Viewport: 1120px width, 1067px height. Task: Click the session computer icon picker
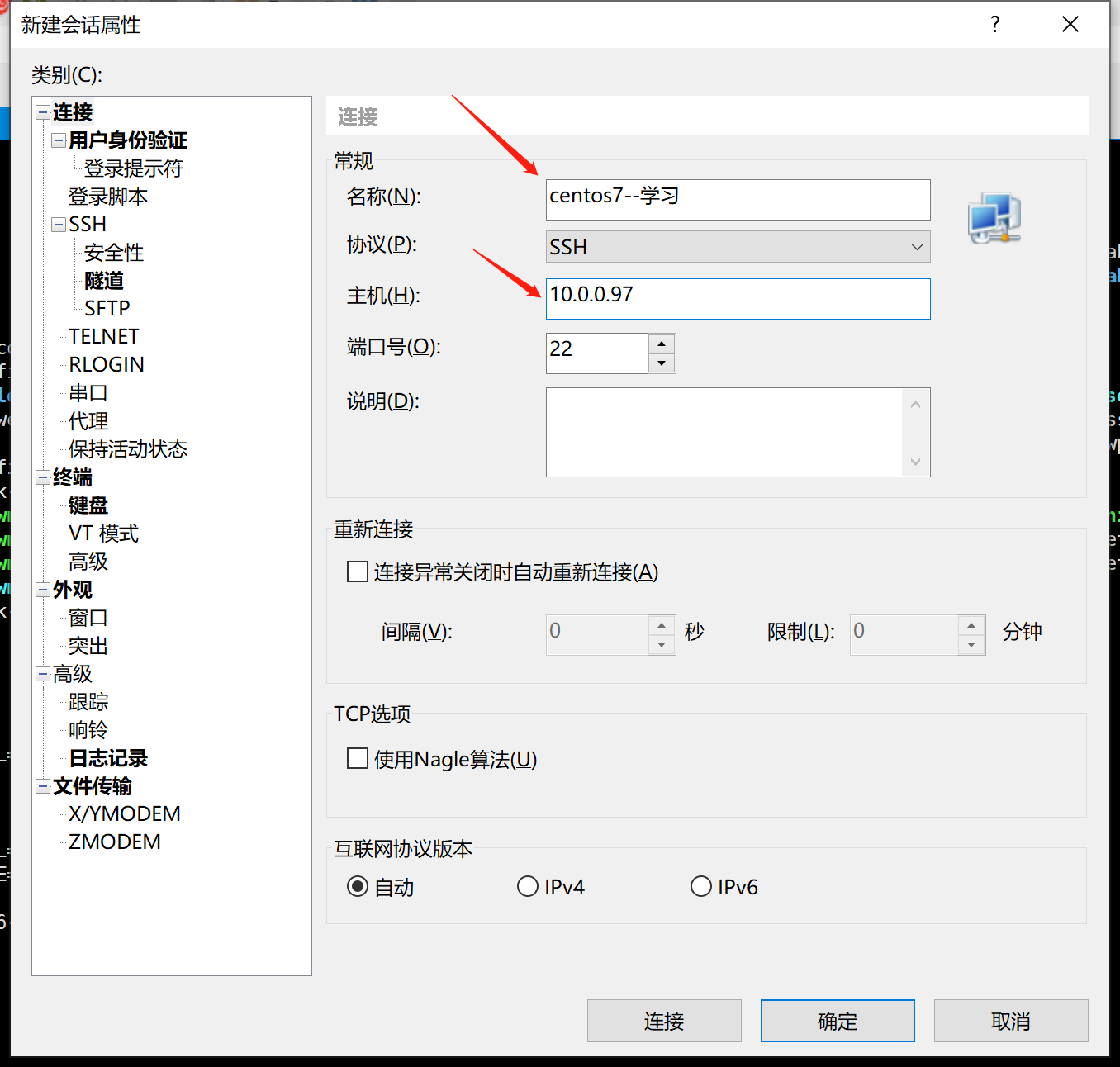[x=994, y=216]
